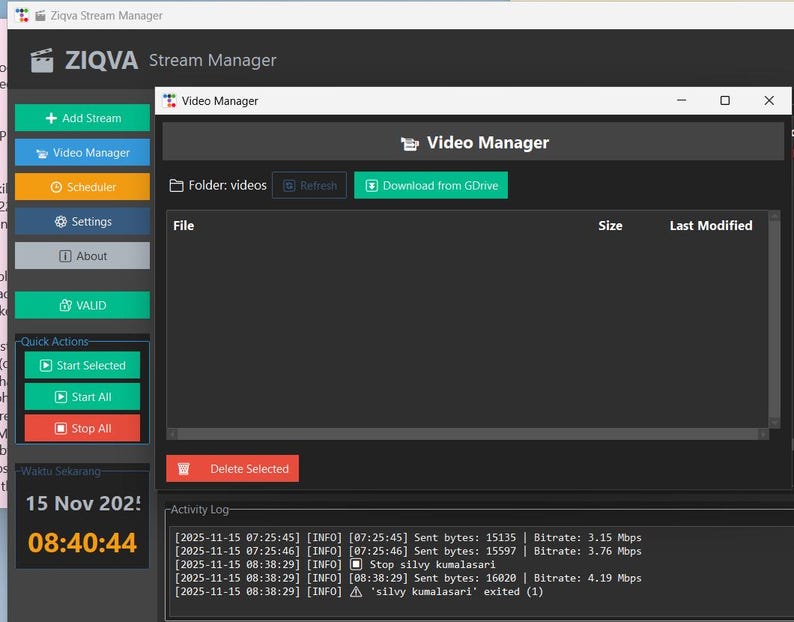This screenshot has width=794, height=622.
Task: Minimize the Video Manager window
Action: tap(682, 100)
